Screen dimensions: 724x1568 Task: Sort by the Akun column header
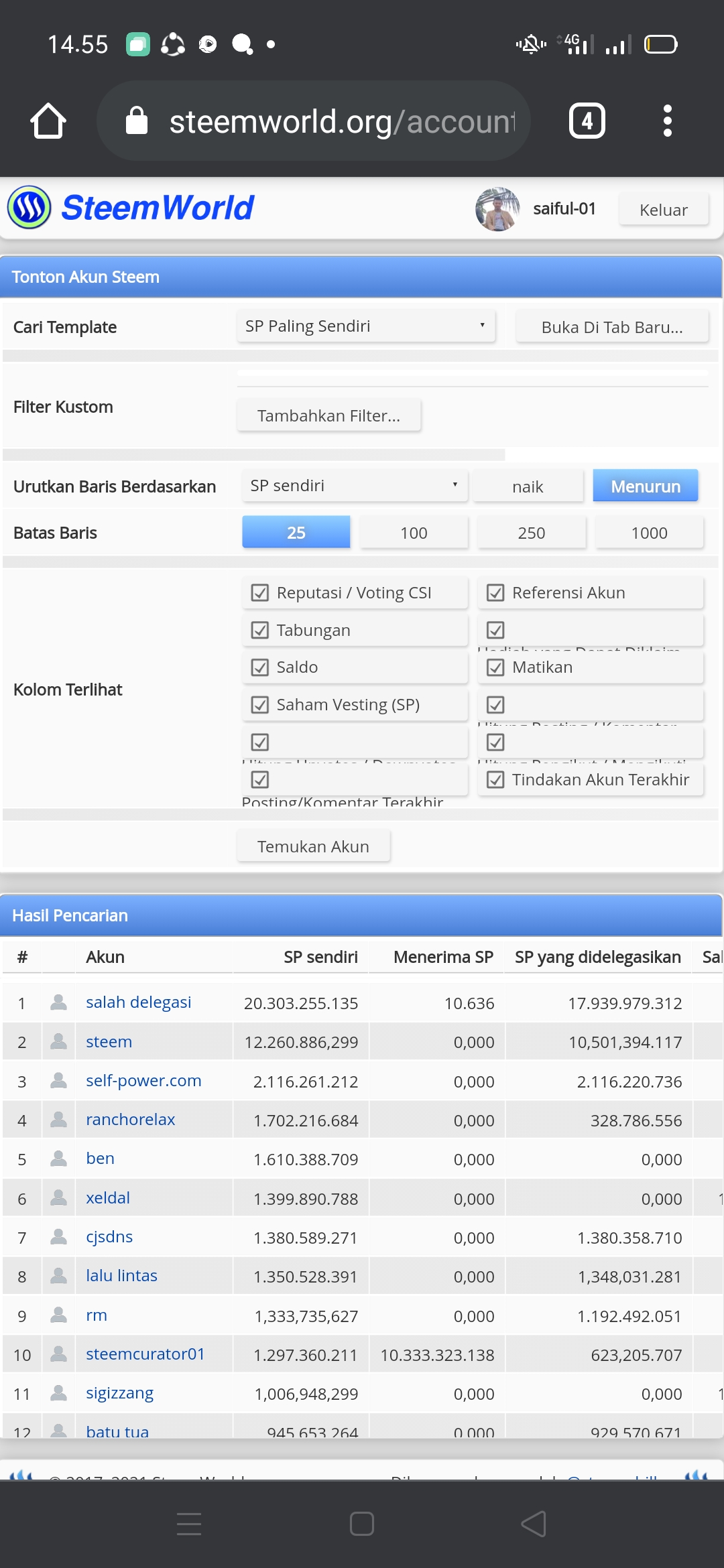pos(105,957)
